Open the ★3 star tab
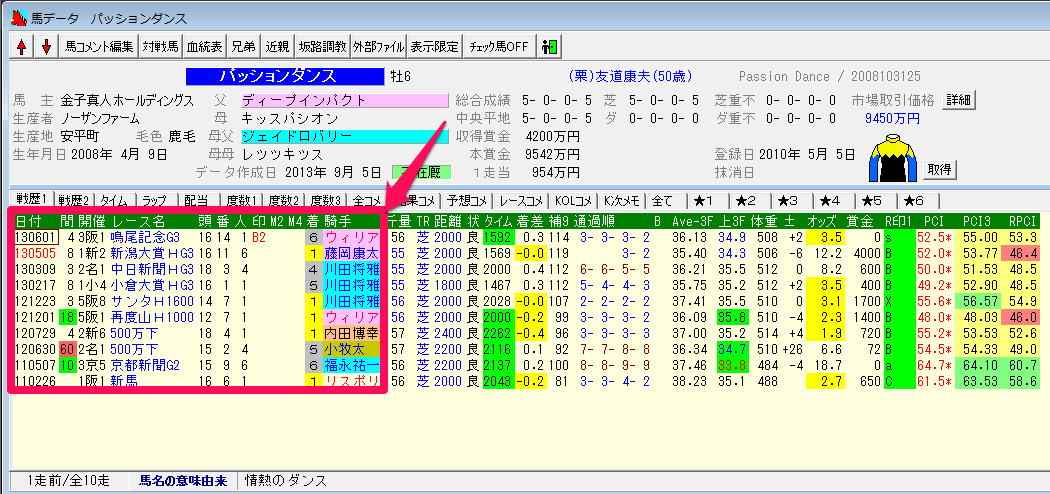The height and width of the screenshot is (494, 1050). click(x=789, y=200)
